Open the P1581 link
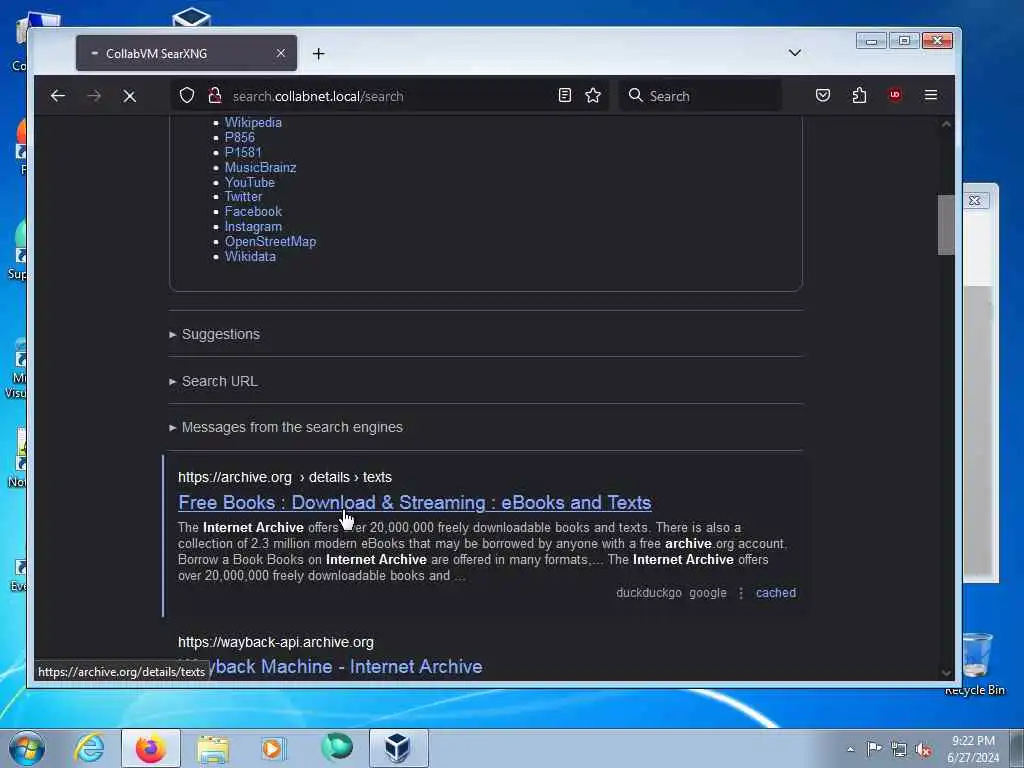This screenshot has height=768, width=1024. (243, 152)
